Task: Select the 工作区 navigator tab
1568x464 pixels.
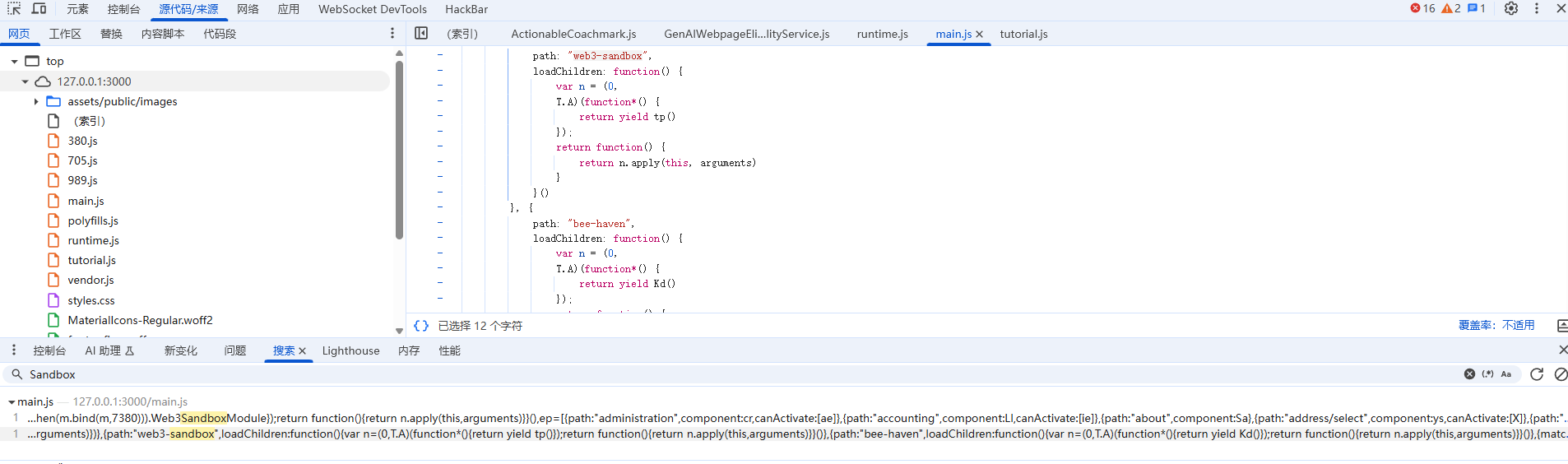Action: [65, 34]
